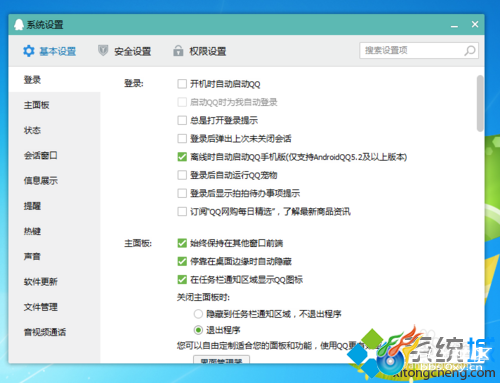Click the QQ penguin icon in title bar

(x=19, y=24)
